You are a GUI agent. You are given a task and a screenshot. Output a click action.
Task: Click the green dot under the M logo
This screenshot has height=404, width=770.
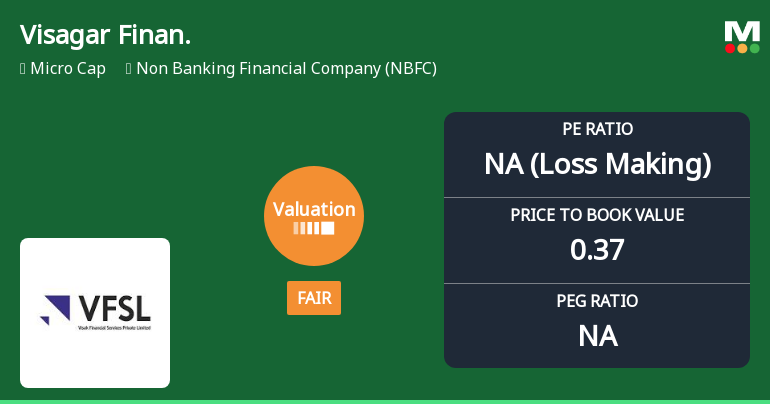[754, 48]
